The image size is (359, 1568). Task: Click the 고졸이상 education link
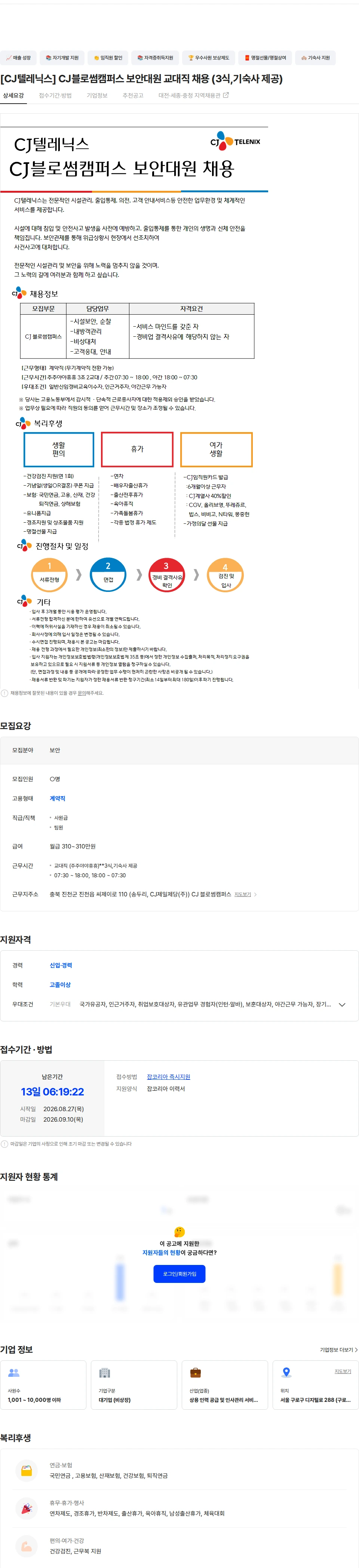(x=60, y=985)
